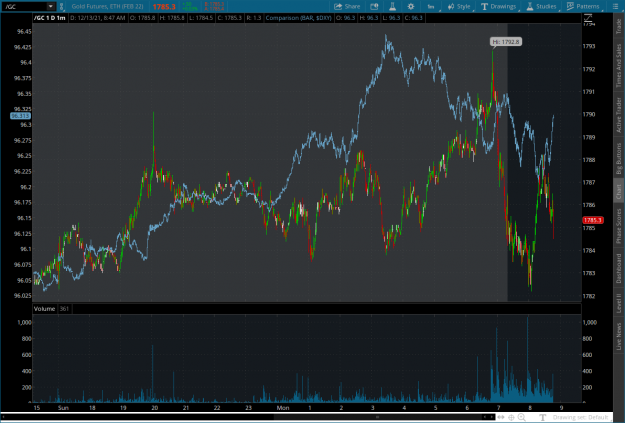Viewport: 625px width, 423px height.
Task: Click the Share button
Action: point(347,6)
